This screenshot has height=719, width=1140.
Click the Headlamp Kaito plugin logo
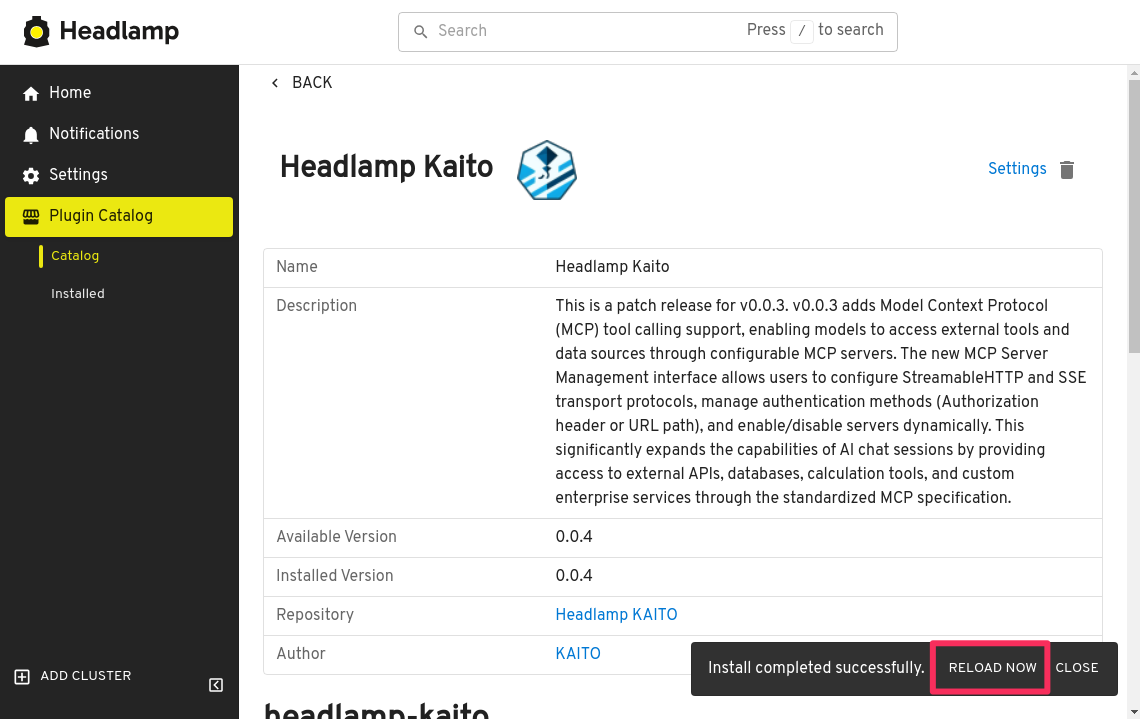(x=546, y=170)
